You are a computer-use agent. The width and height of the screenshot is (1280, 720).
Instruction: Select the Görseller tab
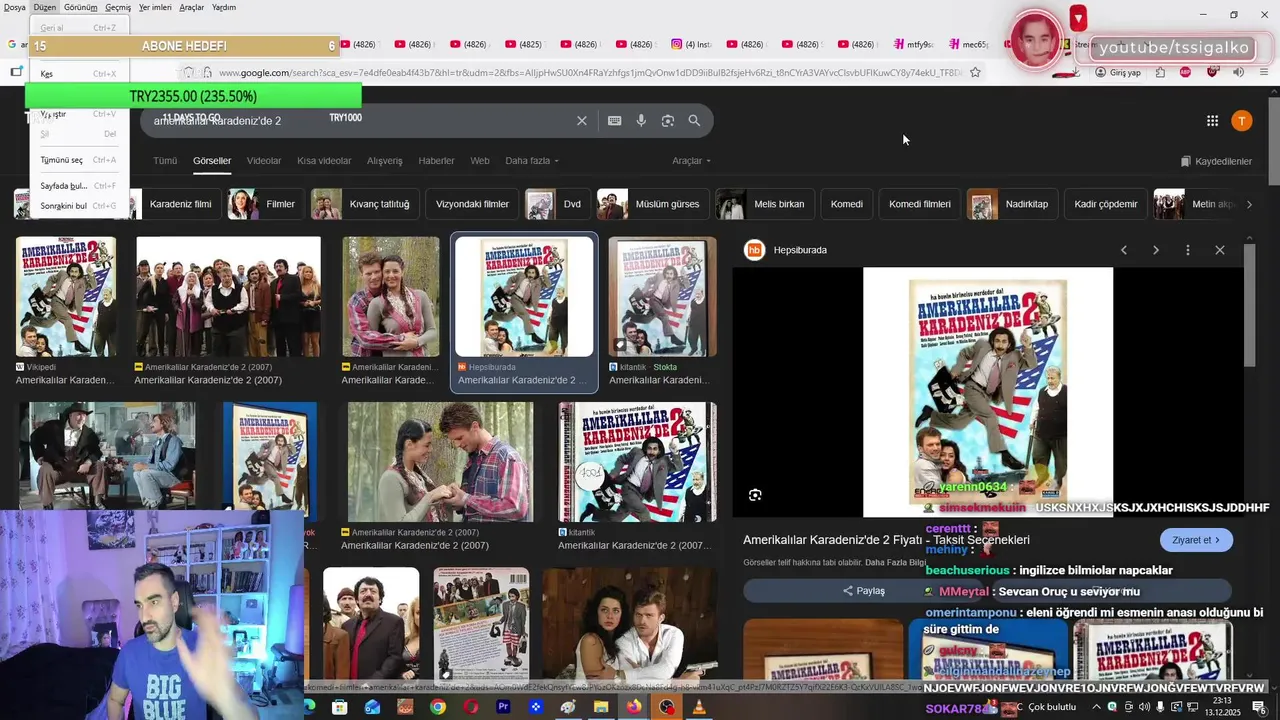(x=212, y=161)
